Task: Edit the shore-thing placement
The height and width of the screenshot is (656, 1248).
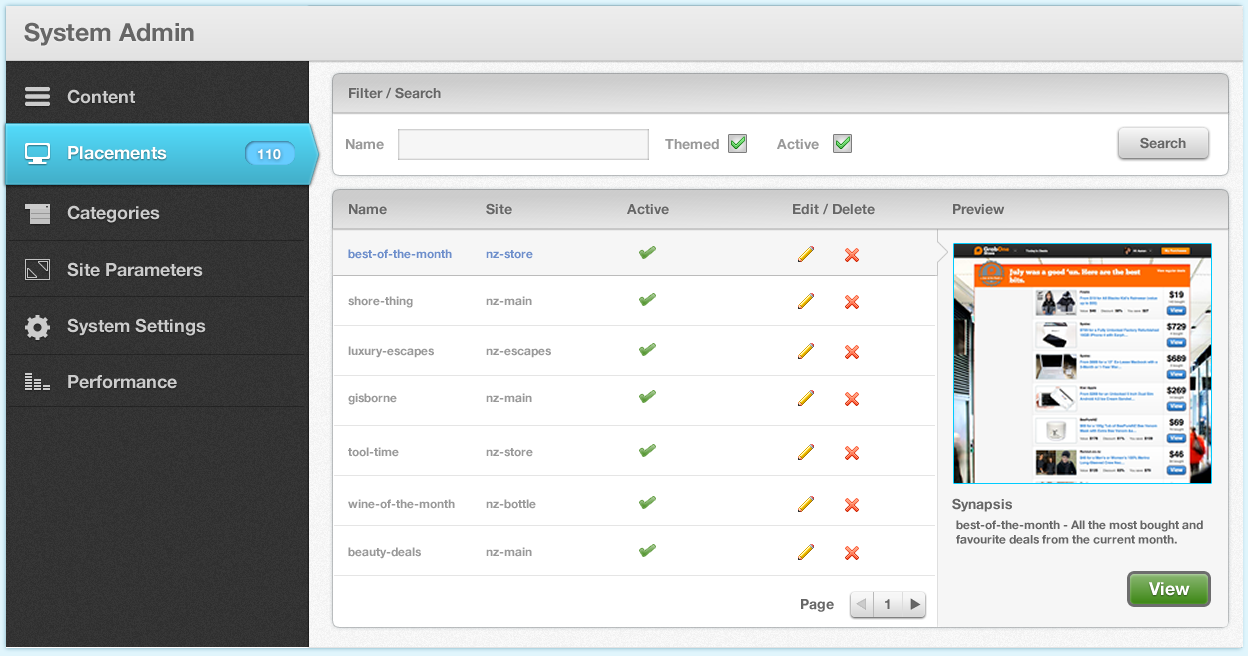Action: (806, 301)
